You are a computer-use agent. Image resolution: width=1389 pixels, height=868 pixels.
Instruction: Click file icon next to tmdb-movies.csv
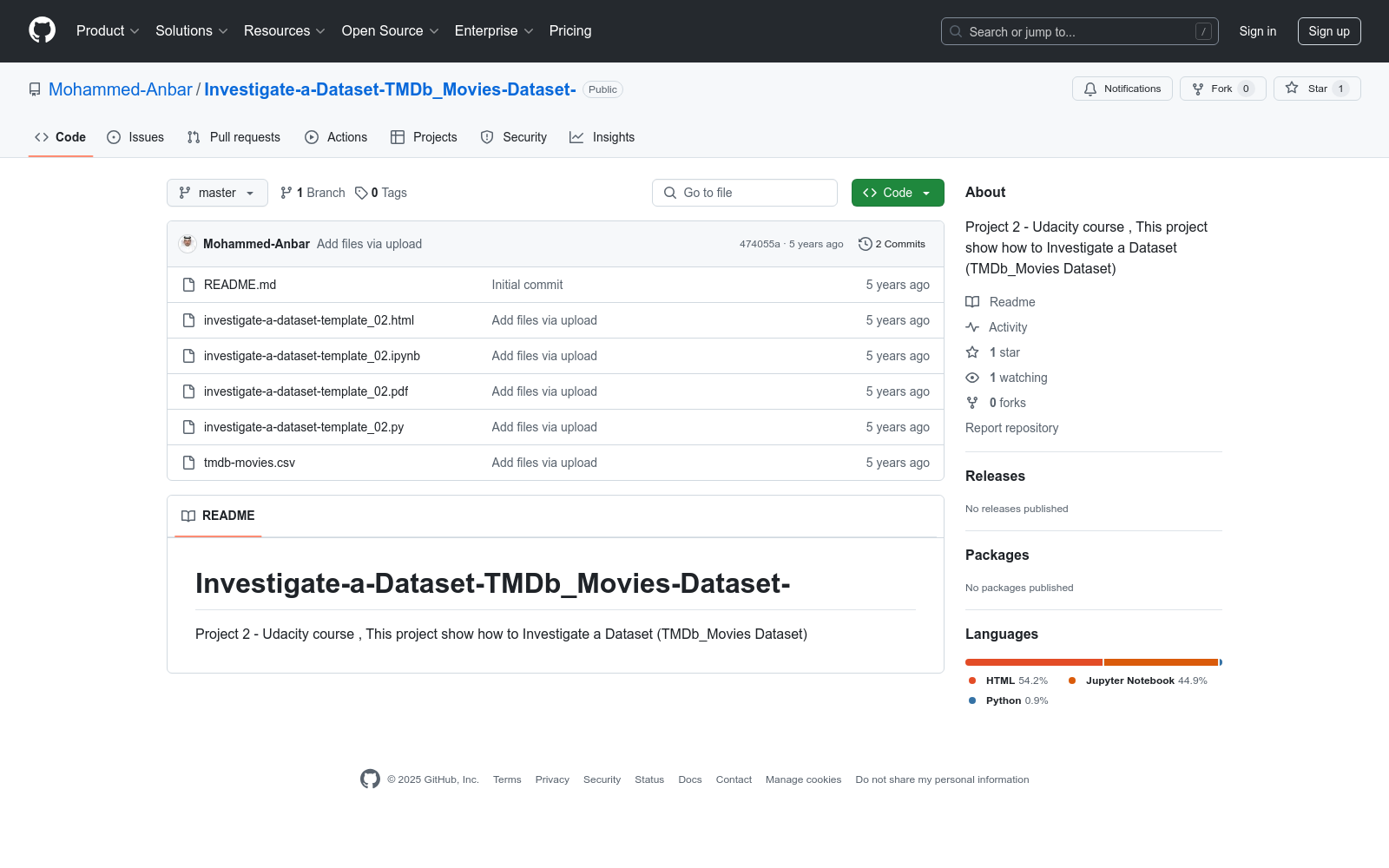[x=188, y=463]
